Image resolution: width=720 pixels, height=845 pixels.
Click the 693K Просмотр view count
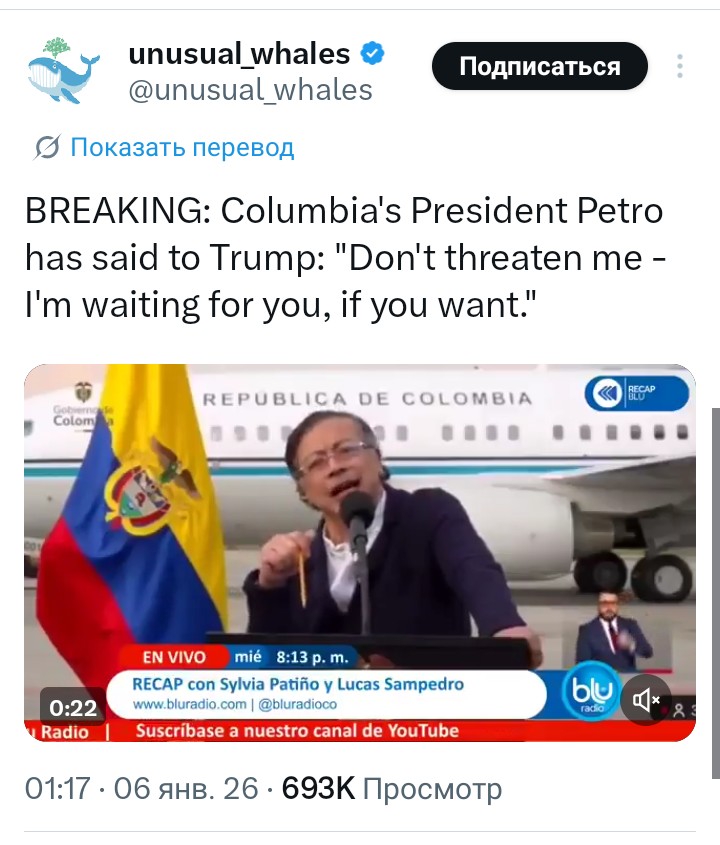coord(392,788)
